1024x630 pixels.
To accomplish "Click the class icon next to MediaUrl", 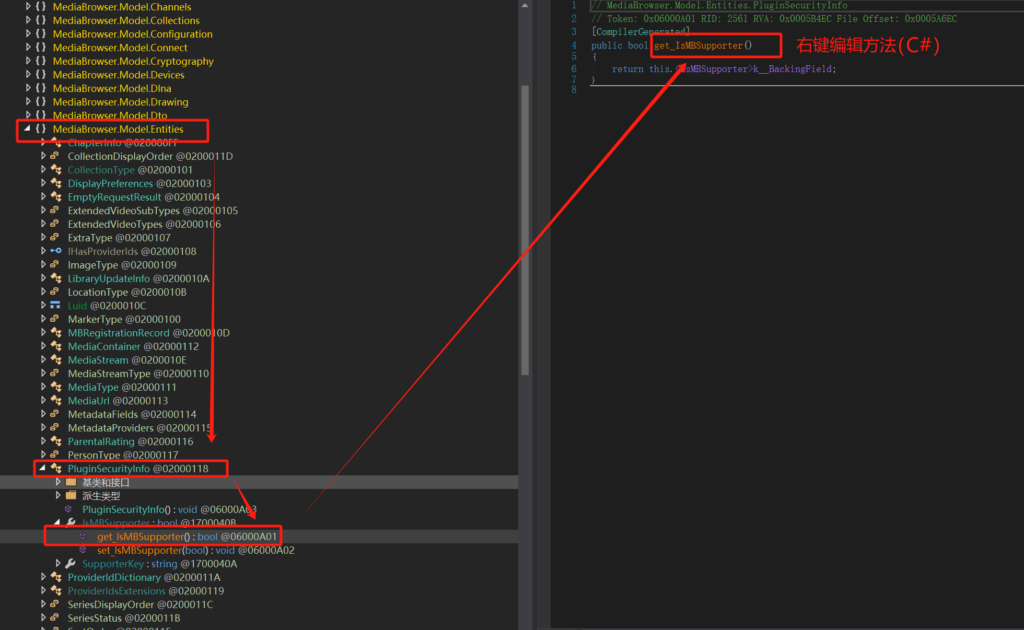I will [x=56, y=401].
